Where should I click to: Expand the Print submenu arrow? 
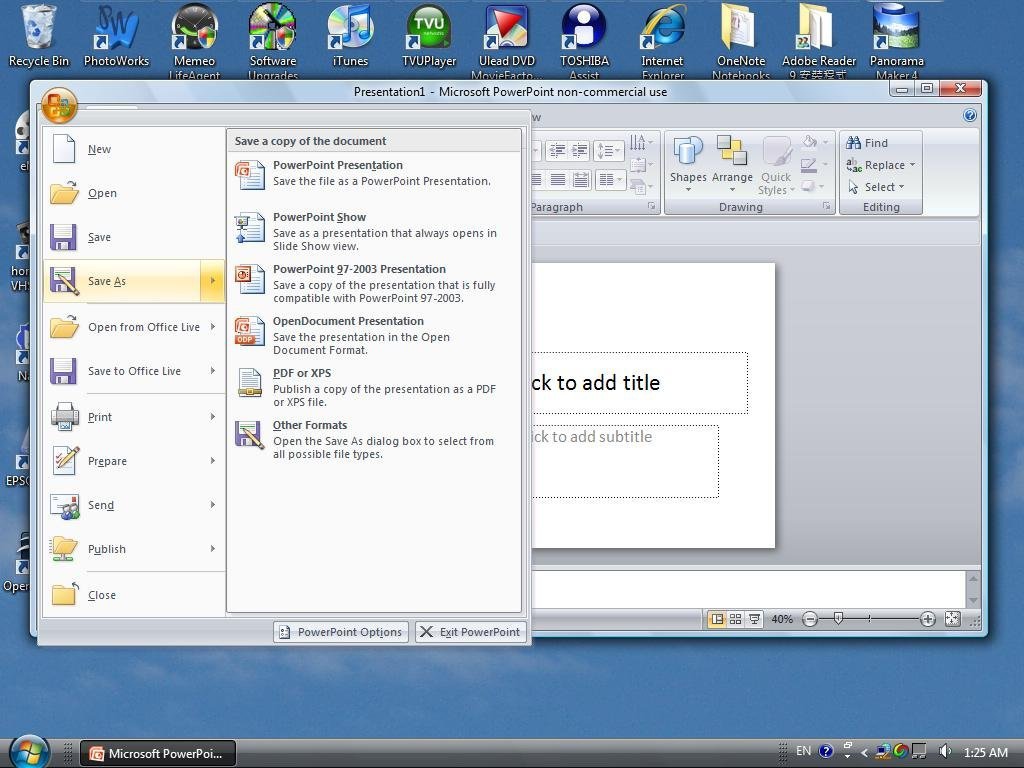point(212,417)
